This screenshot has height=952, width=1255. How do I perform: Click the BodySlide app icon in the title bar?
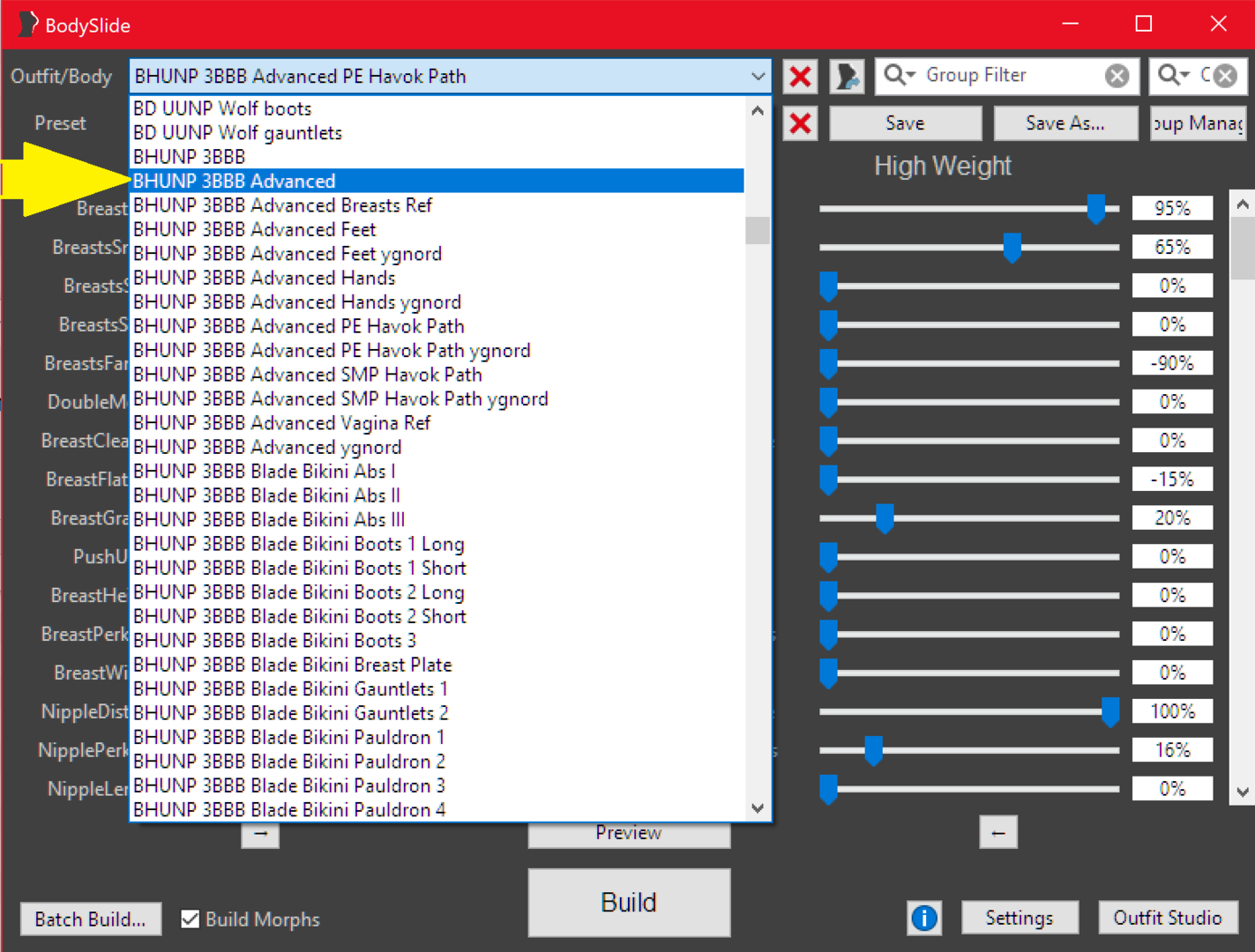click(28, 25)
